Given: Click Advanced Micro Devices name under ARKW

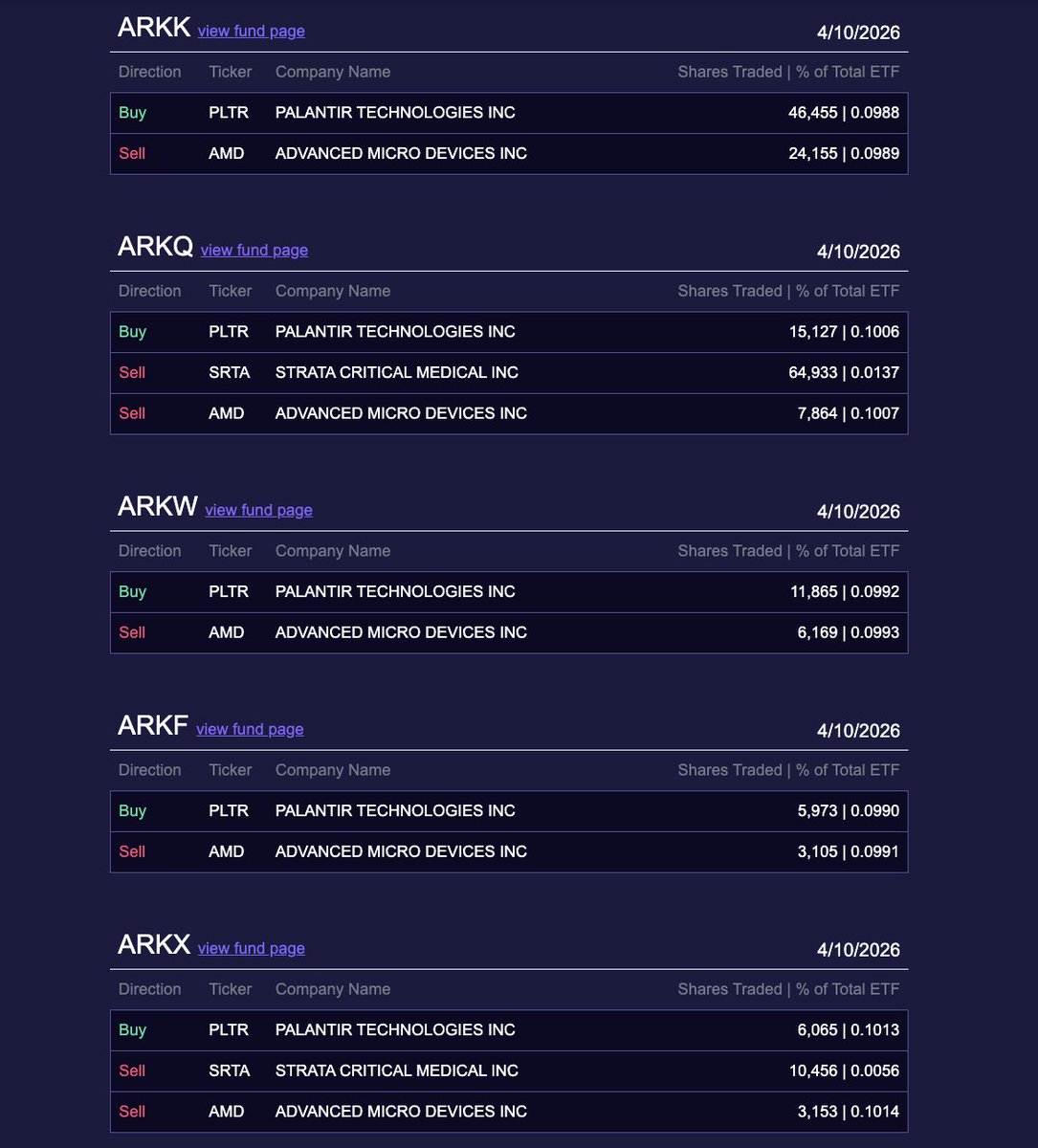Looking at the screenshot, I should pos(401,632).
